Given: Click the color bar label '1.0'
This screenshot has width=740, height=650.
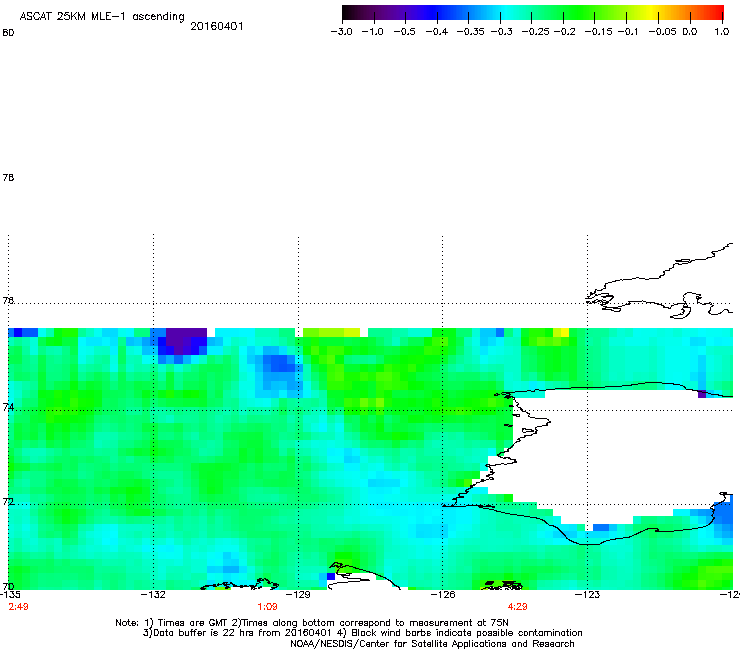Looking at the screenshot, I should pos(722,32).
